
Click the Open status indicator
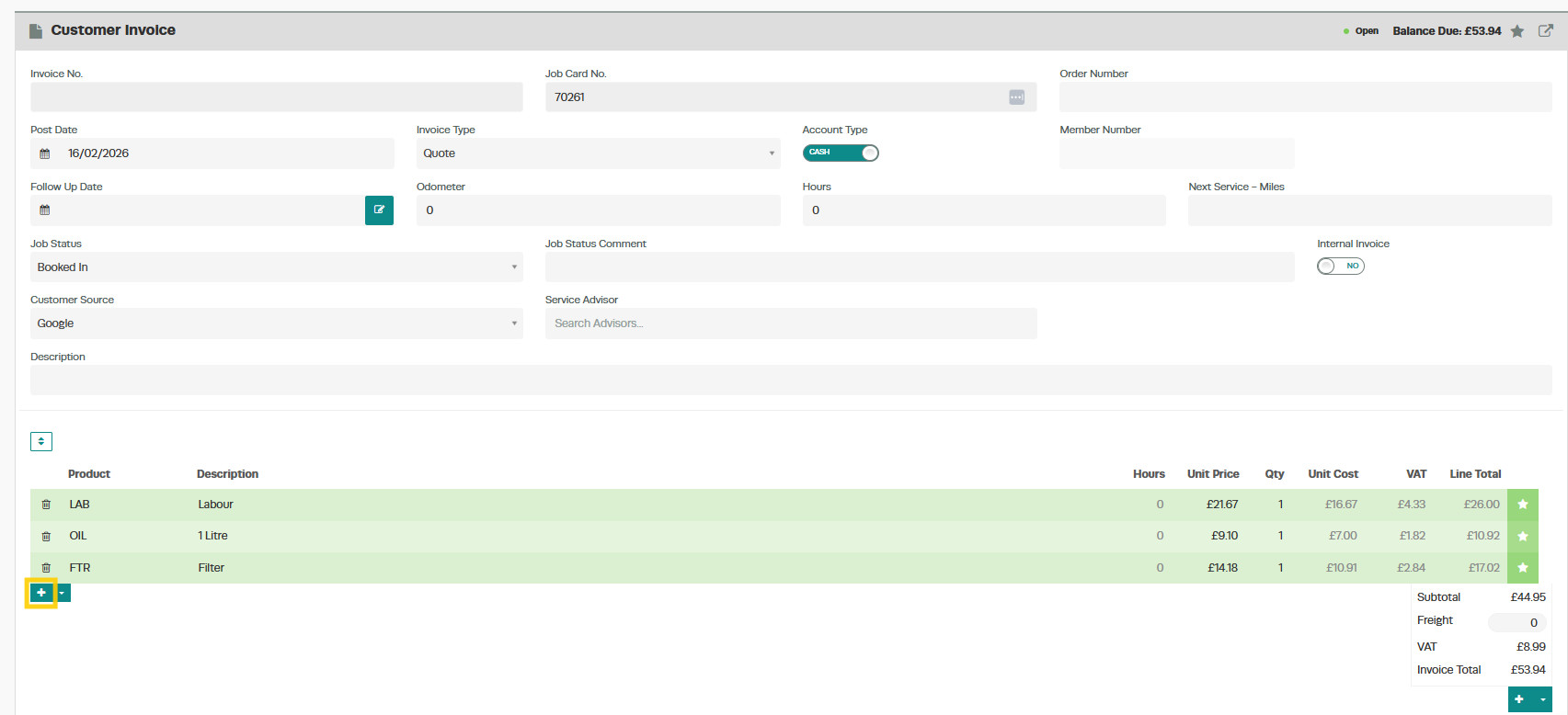(1361, 31)
